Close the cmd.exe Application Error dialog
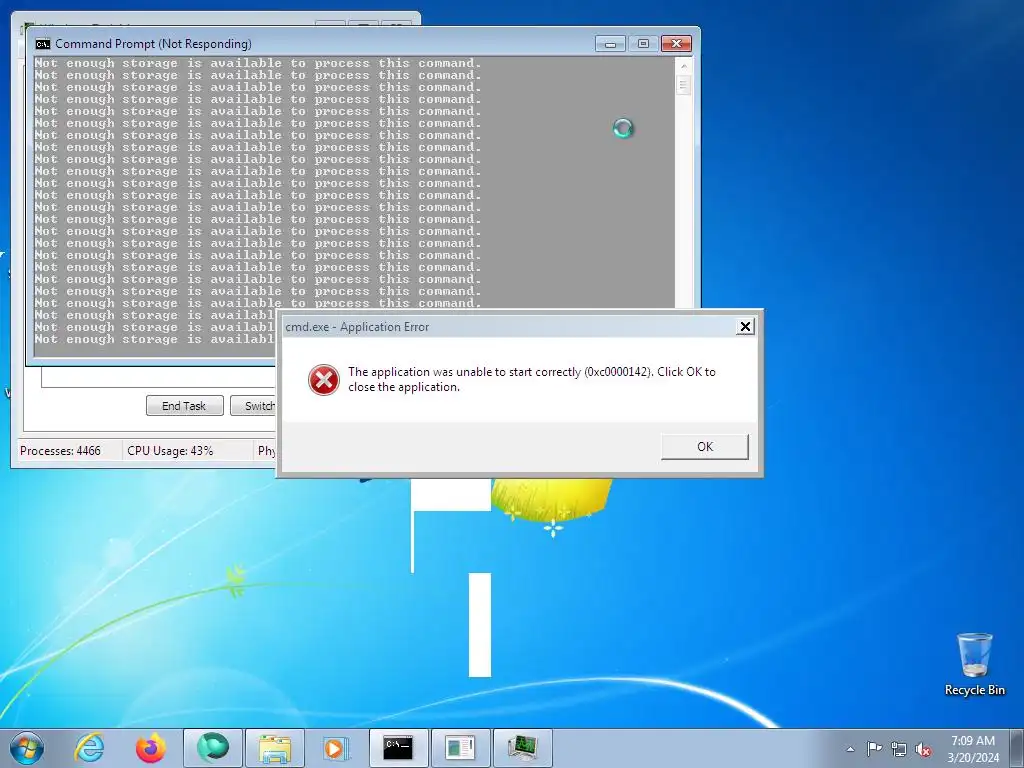This screenshot has height=768, width=1024. click(744, 327)
